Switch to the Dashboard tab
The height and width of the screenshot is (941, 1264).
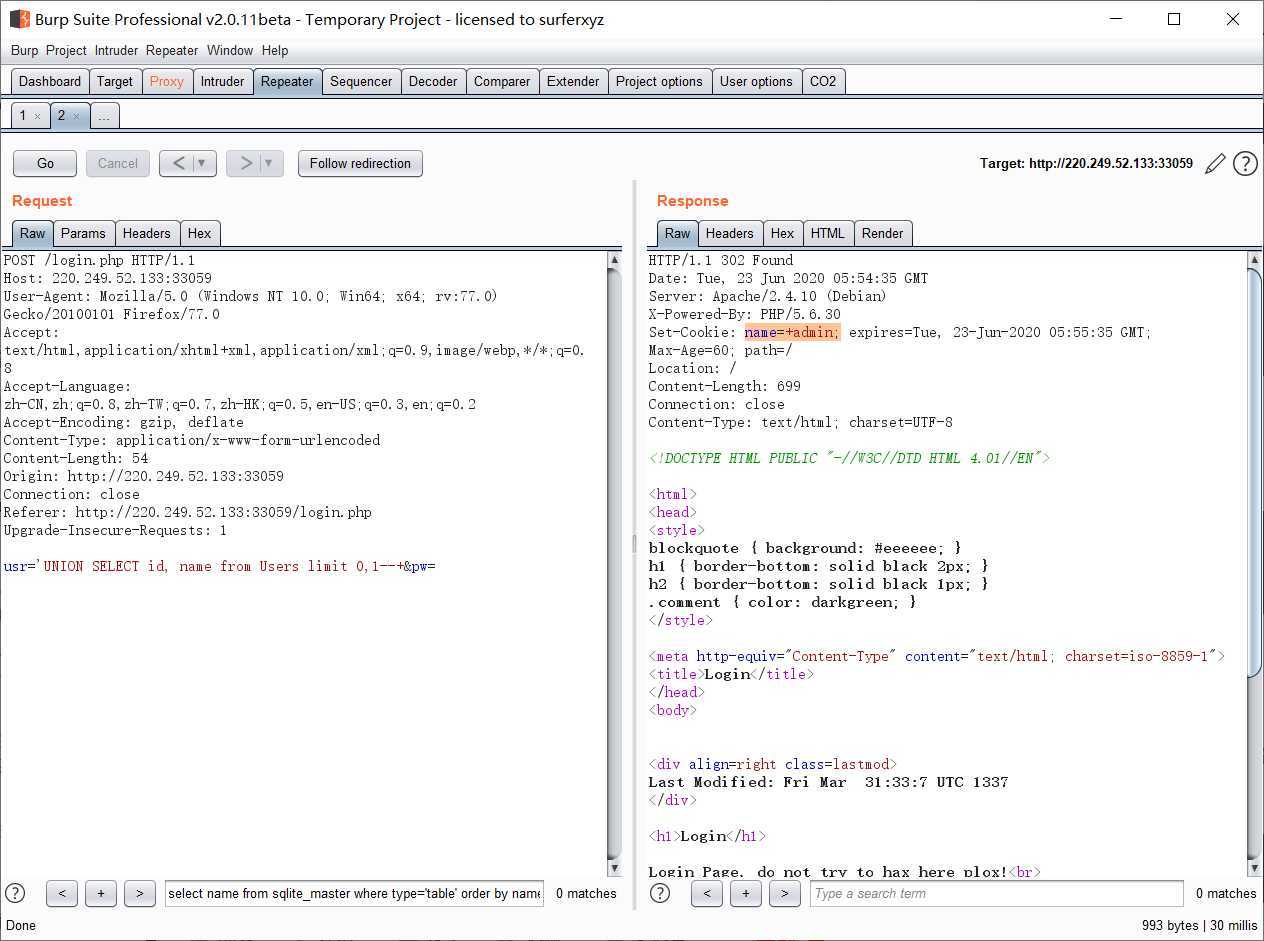[x=50, y=81]
